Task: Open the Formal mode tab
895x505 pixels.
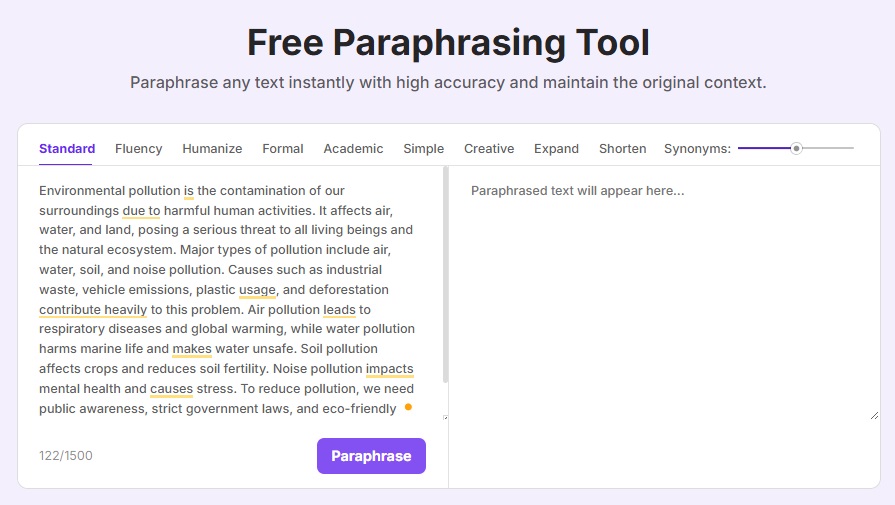Action: 283,149
